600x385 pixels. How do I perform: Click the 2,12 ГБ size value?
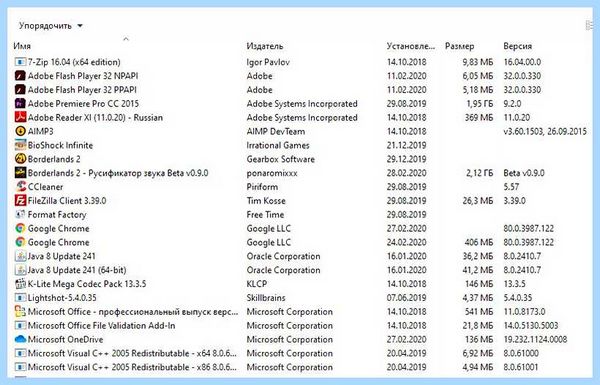[479, 173]
